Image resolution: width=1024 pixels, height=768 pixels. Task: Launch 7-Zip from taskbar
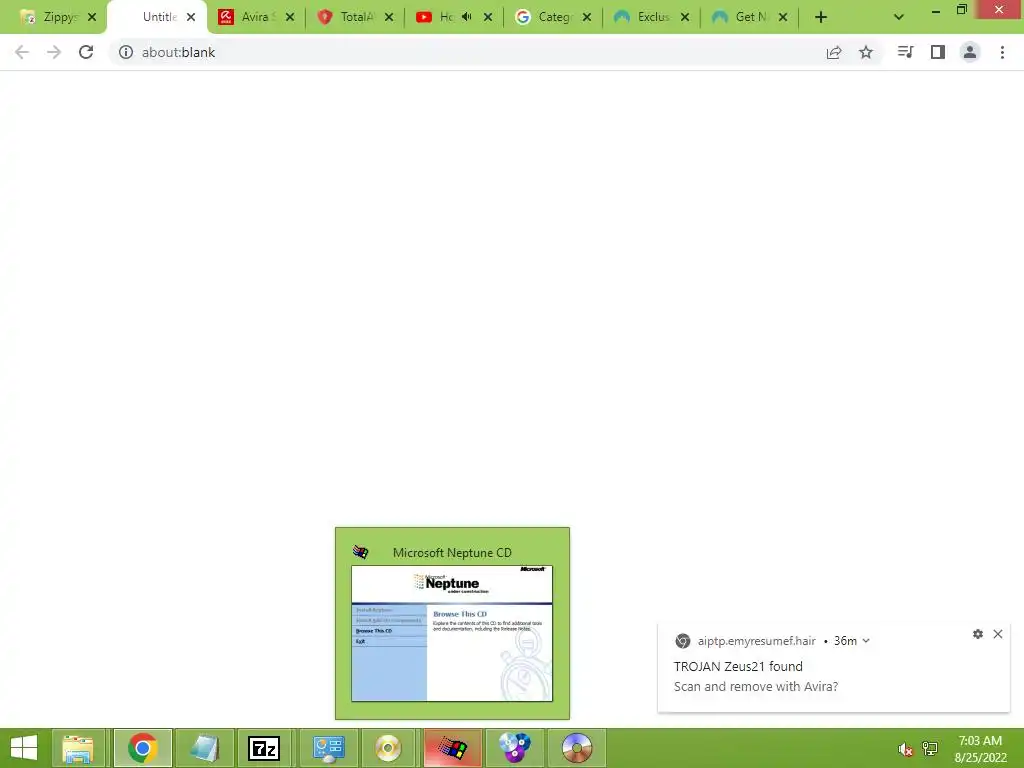point(264,748)
